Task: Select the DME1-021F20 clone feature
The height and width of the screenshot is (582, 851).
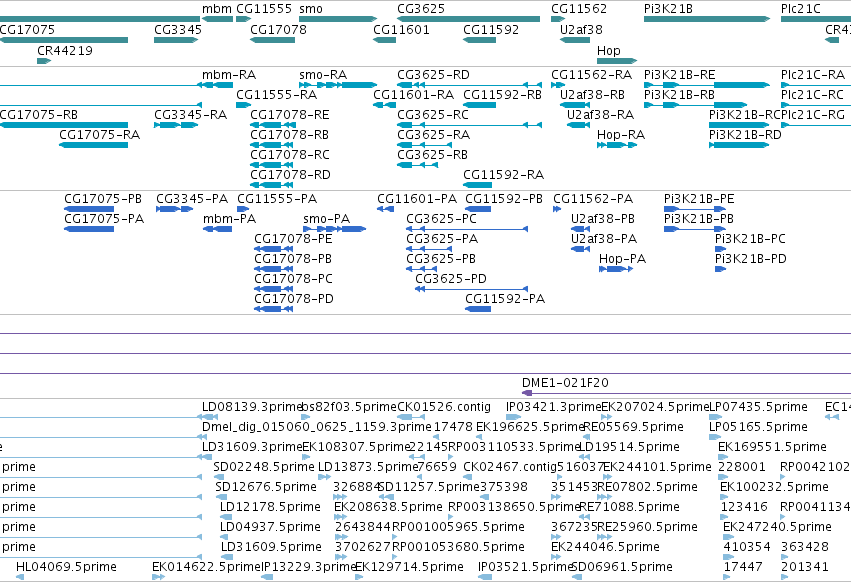Action: point(686,393)
